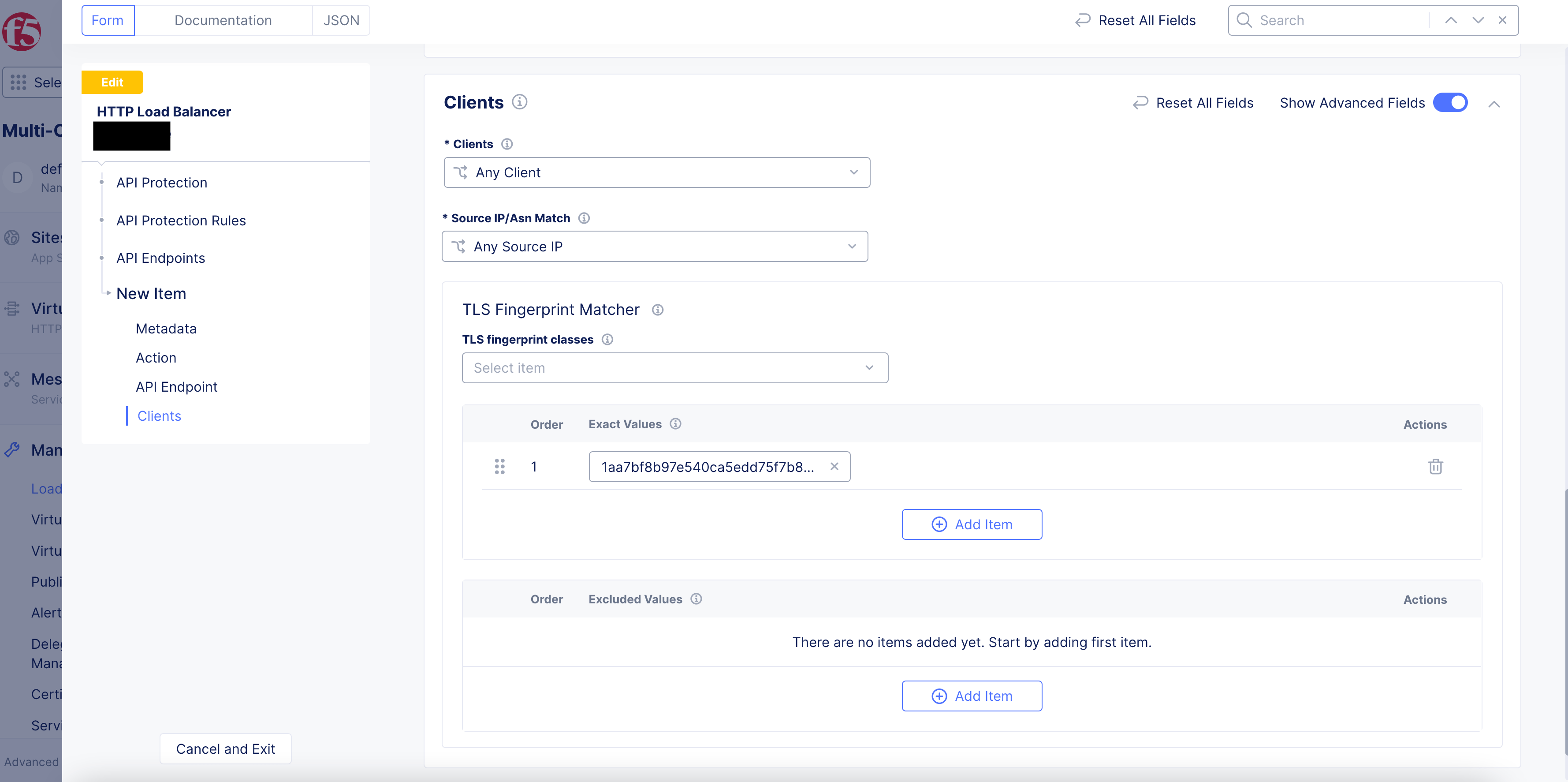Collapse the Clients section chevron
Viewport: 1568px width, 782px height.
[x=1494, y=104]
